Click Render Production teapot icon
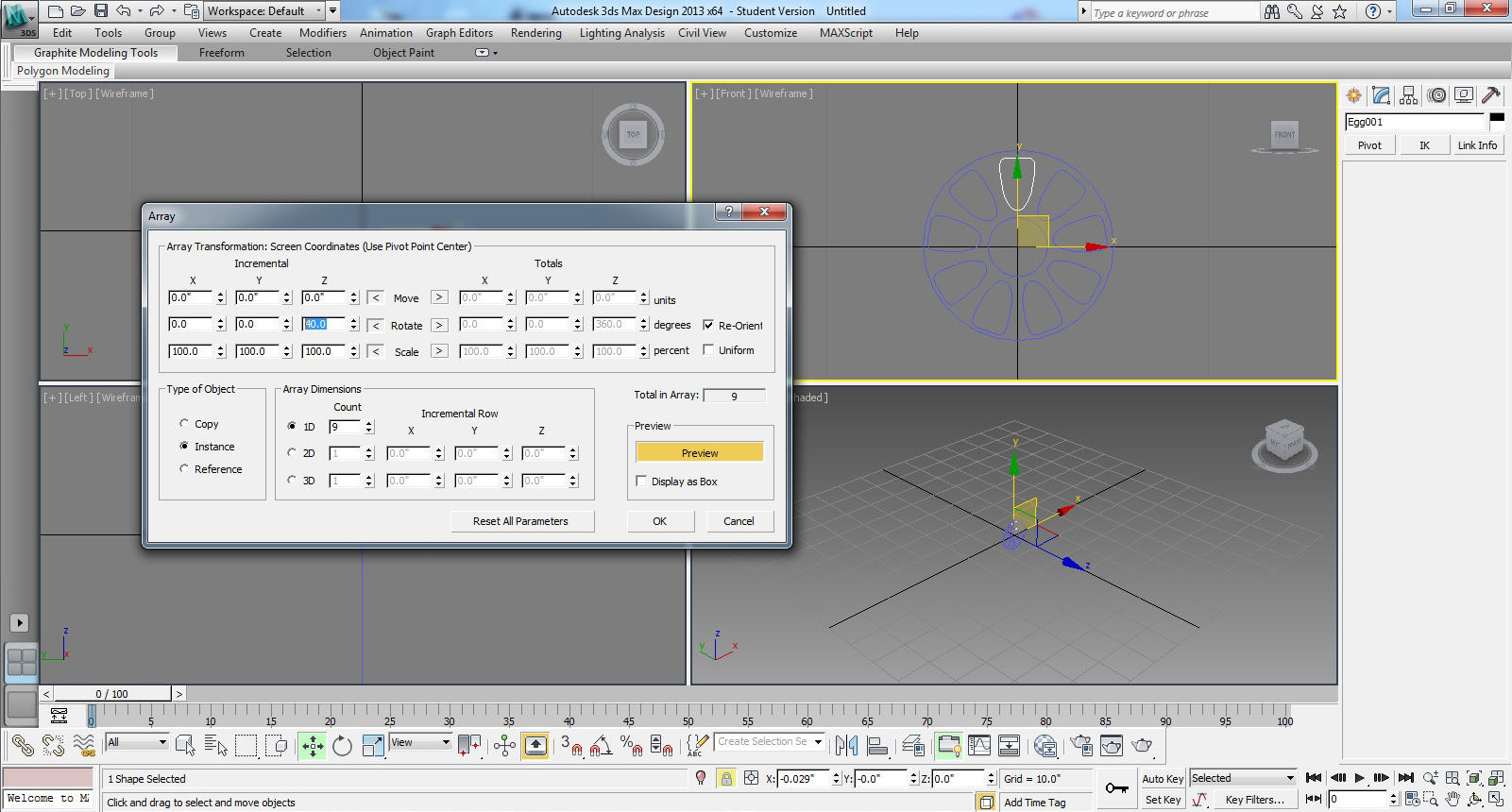The height and width of the screenshot is (812, 1512). click(x=1142, y=746)
